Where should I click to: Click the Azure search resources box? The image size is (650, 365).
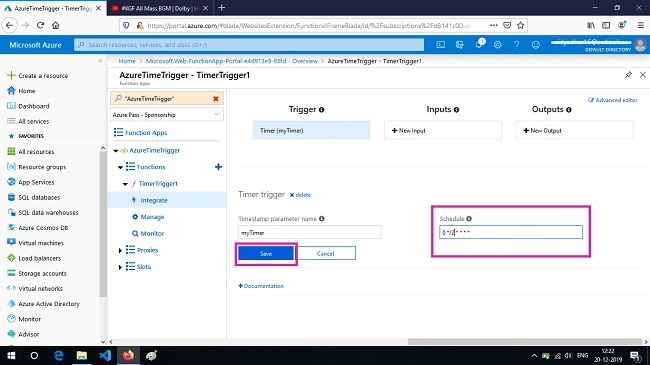point(249,44)
